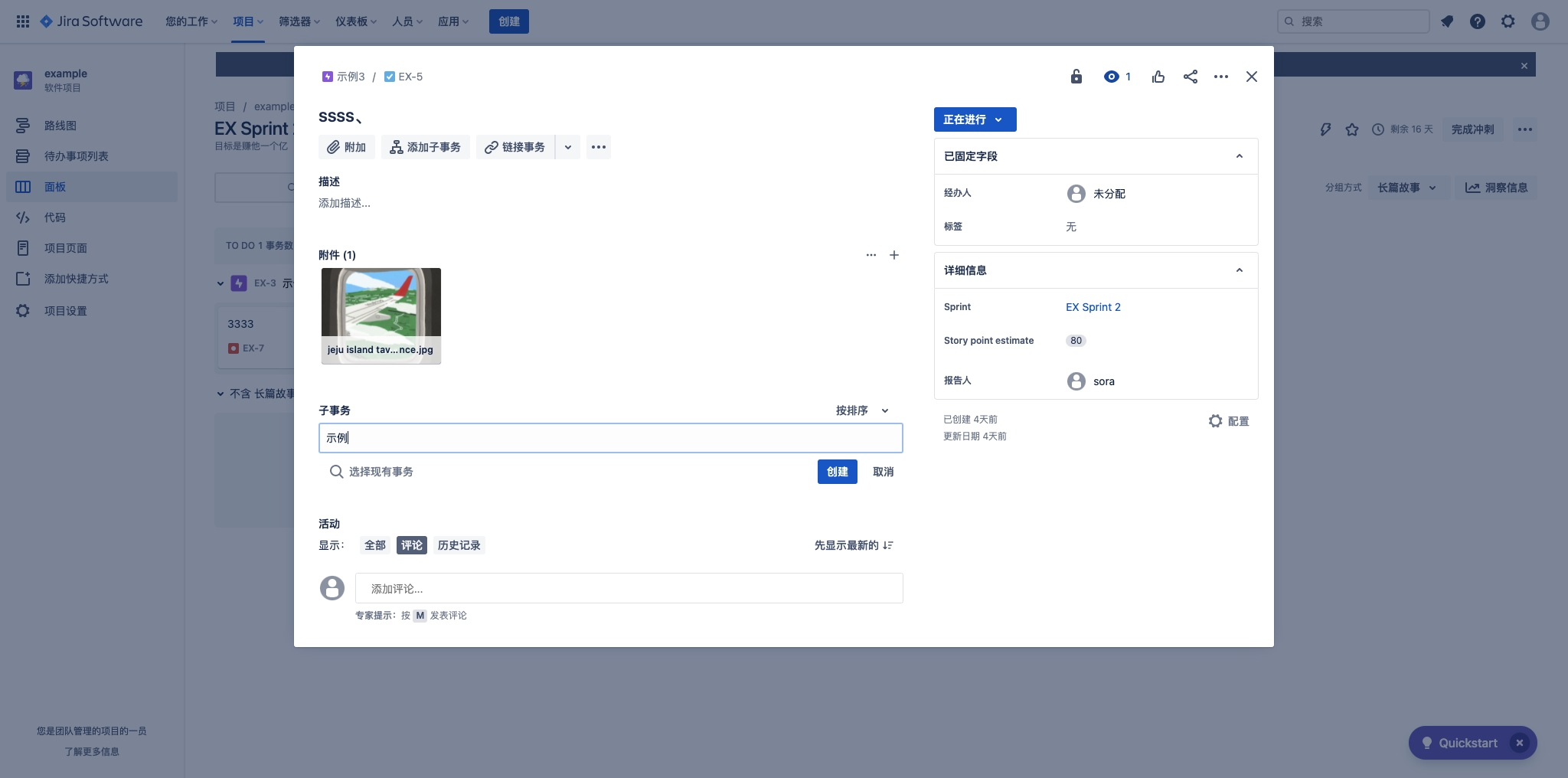Click the 添加描述 description field
Viewport: 1568px width, 778px height.
[x=345, y=203]
